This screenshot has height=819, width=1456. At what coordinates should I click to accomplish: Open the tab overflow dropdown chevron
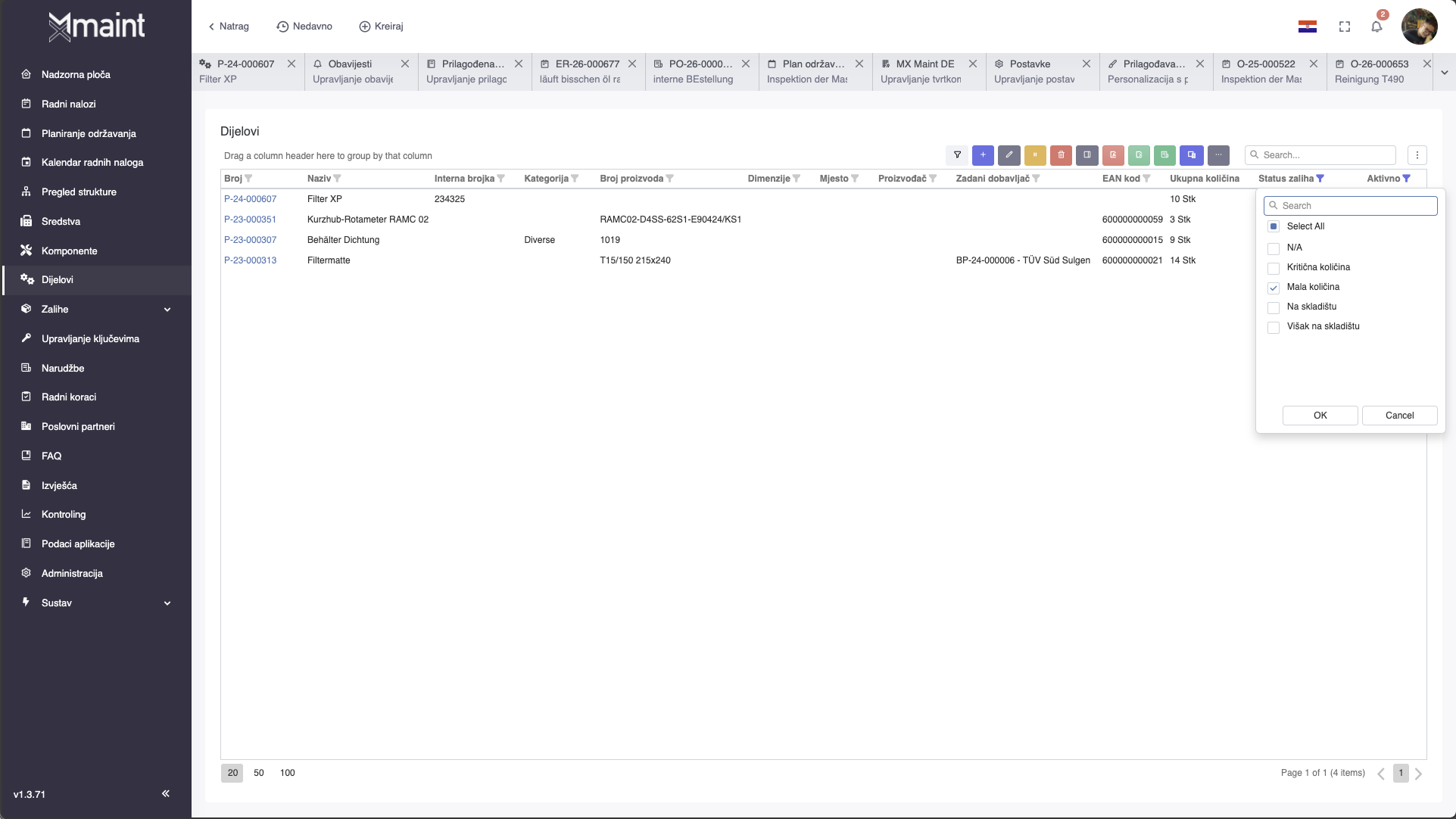(1444, 73)
